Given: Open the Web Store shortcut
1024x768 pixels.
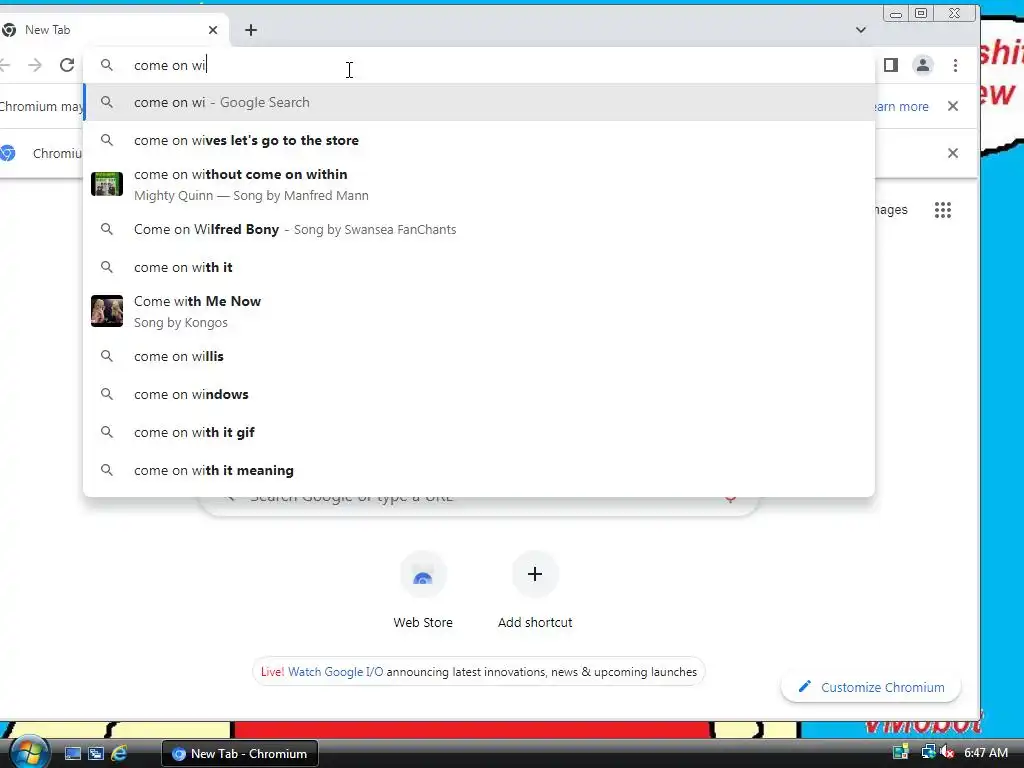Looking at the screenshot, I should click(423, 590).
